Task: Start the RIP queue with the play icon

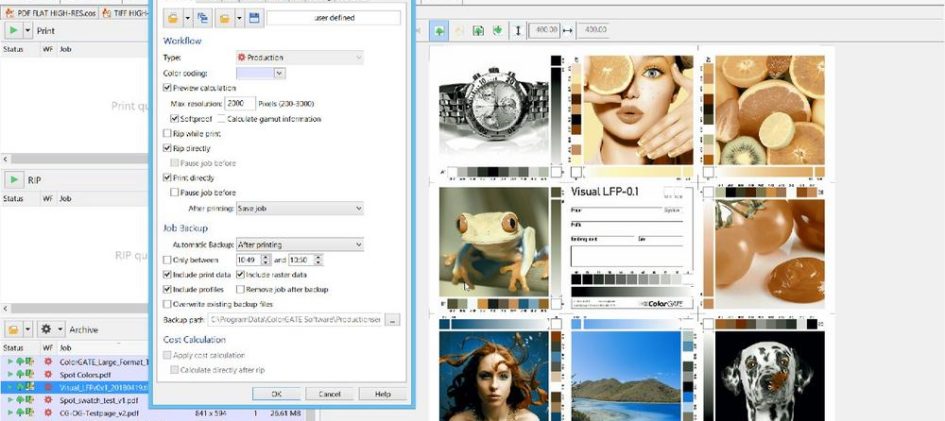Action: [13, 179]
